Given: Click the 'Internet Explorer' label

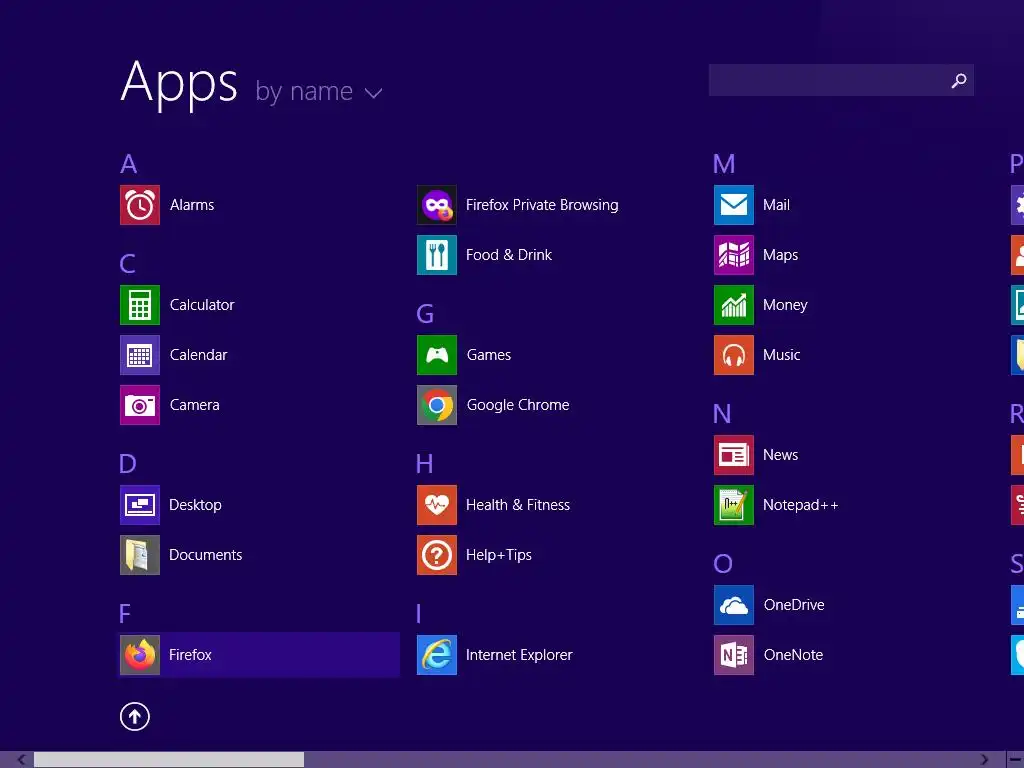Looking at the screenshot, I should tap(519, 655).
